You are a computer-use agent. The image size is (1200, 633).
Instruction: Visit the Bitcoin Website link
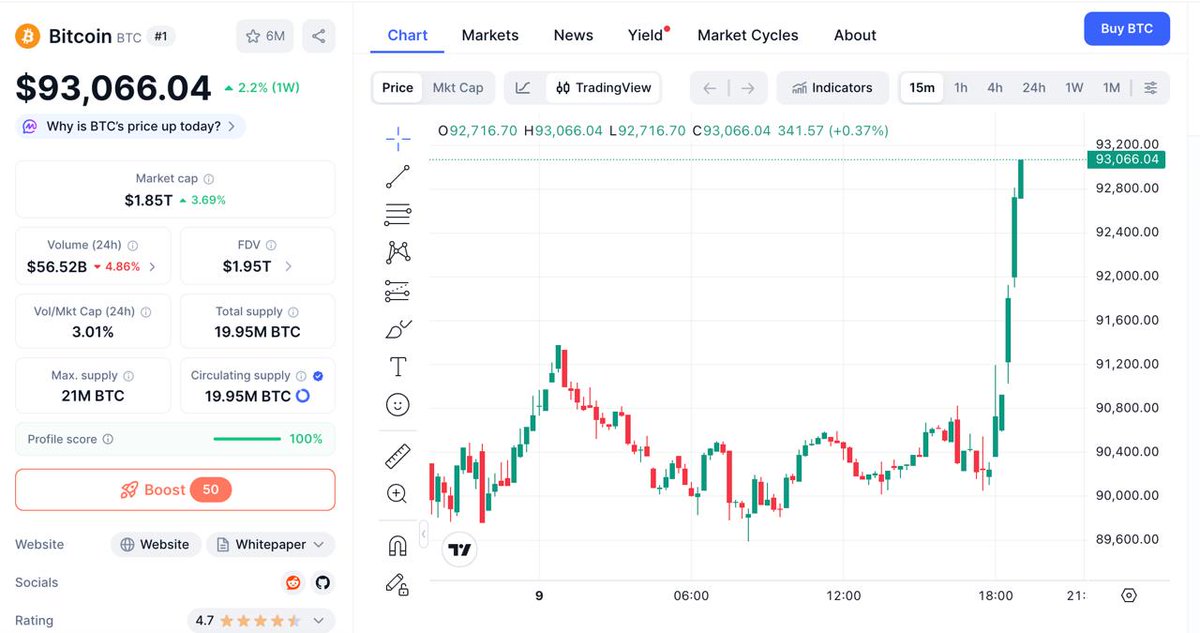tap(154, 545)
